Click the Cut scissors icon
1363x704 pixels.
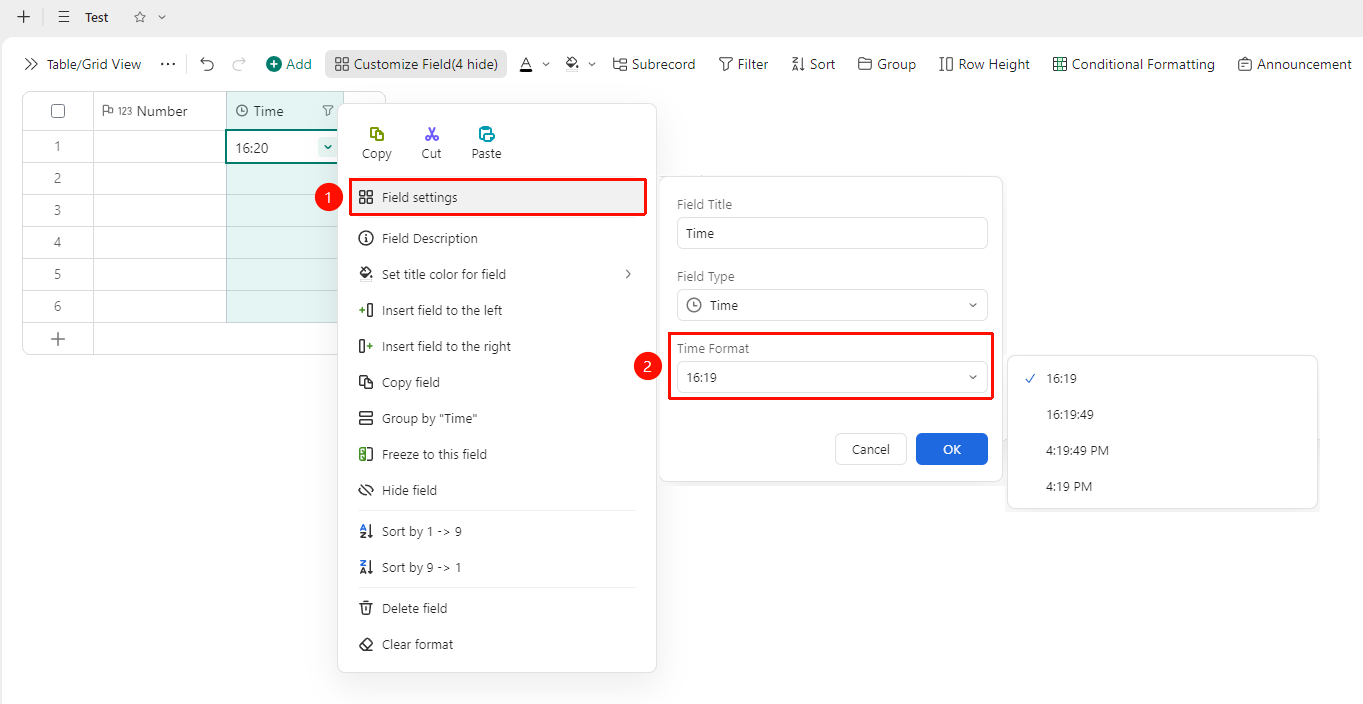pyautogui.click(x=431, y=134)
